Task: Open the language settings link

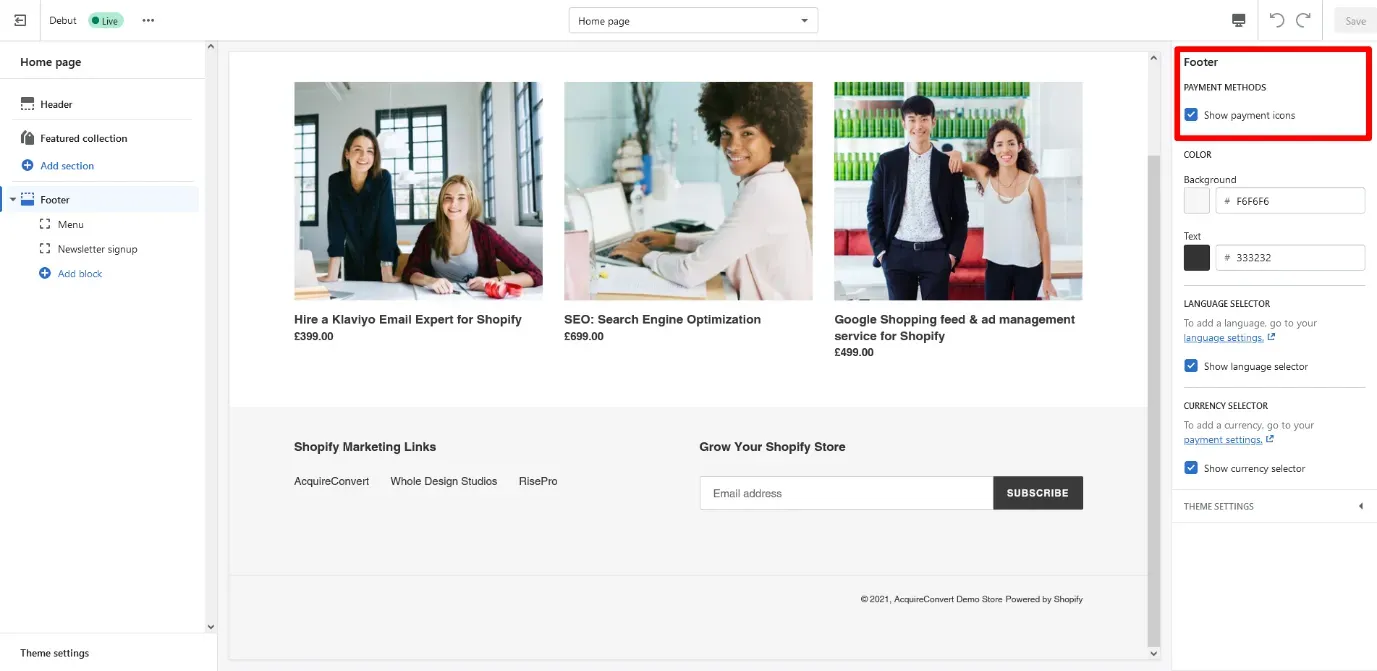Action: pyautogui.click(x=1223, y=338)
